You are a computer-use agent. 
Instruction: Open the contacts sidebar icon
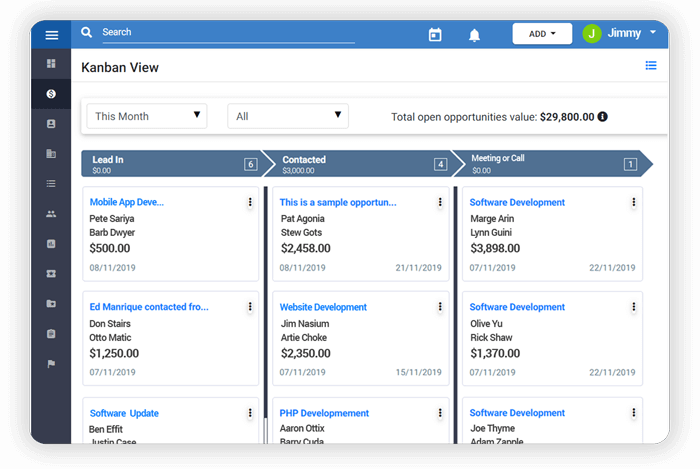pos(51,124)
